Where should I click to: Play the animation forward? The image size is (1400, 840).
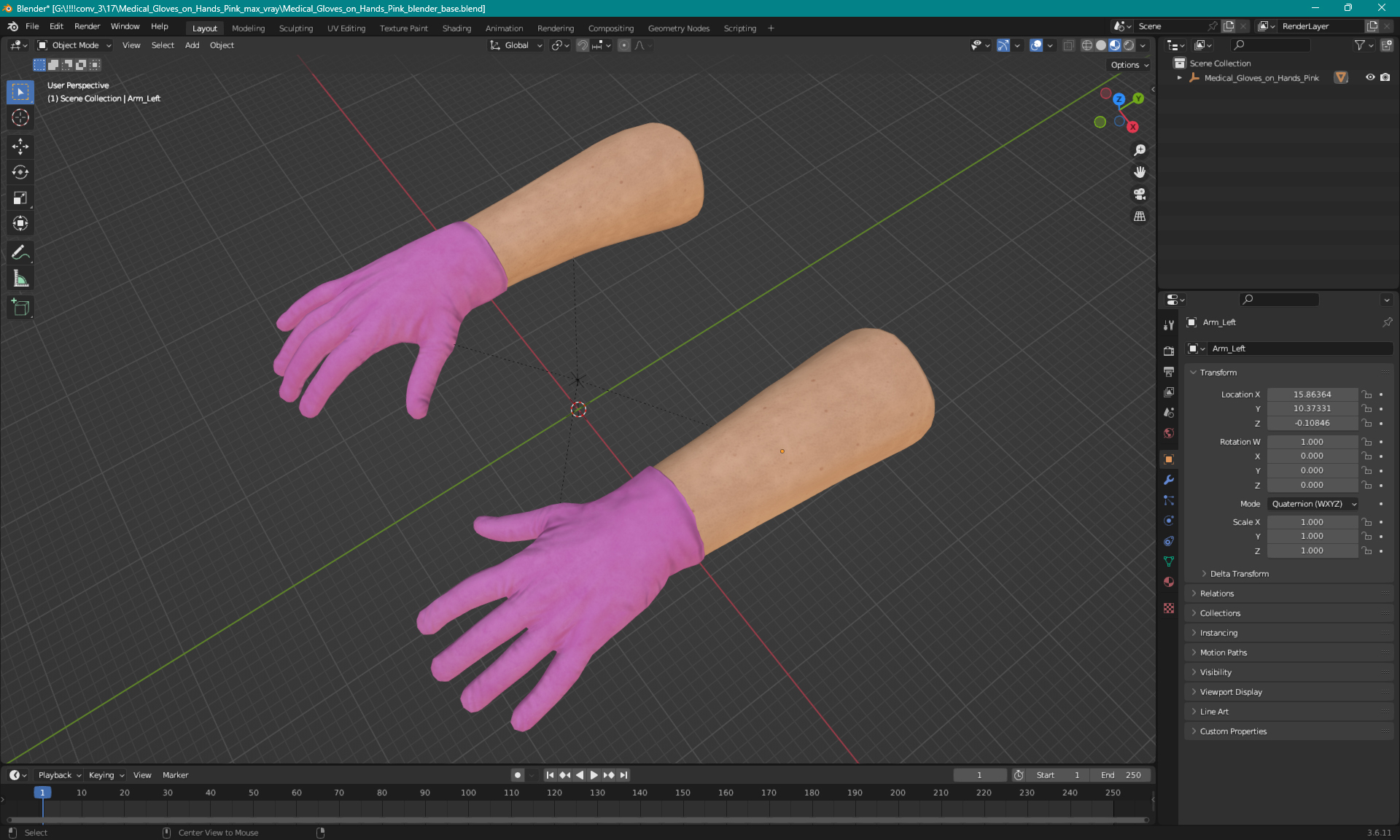pyautogui.click(x=594, y=775)
